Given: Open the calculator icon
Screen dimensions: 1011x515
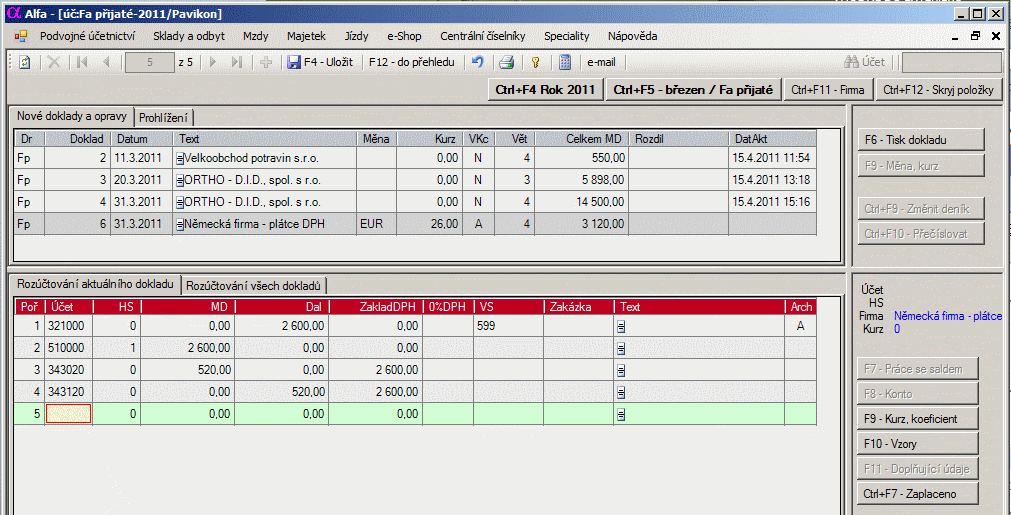Looking at the screenshot, I should [565, 63].
